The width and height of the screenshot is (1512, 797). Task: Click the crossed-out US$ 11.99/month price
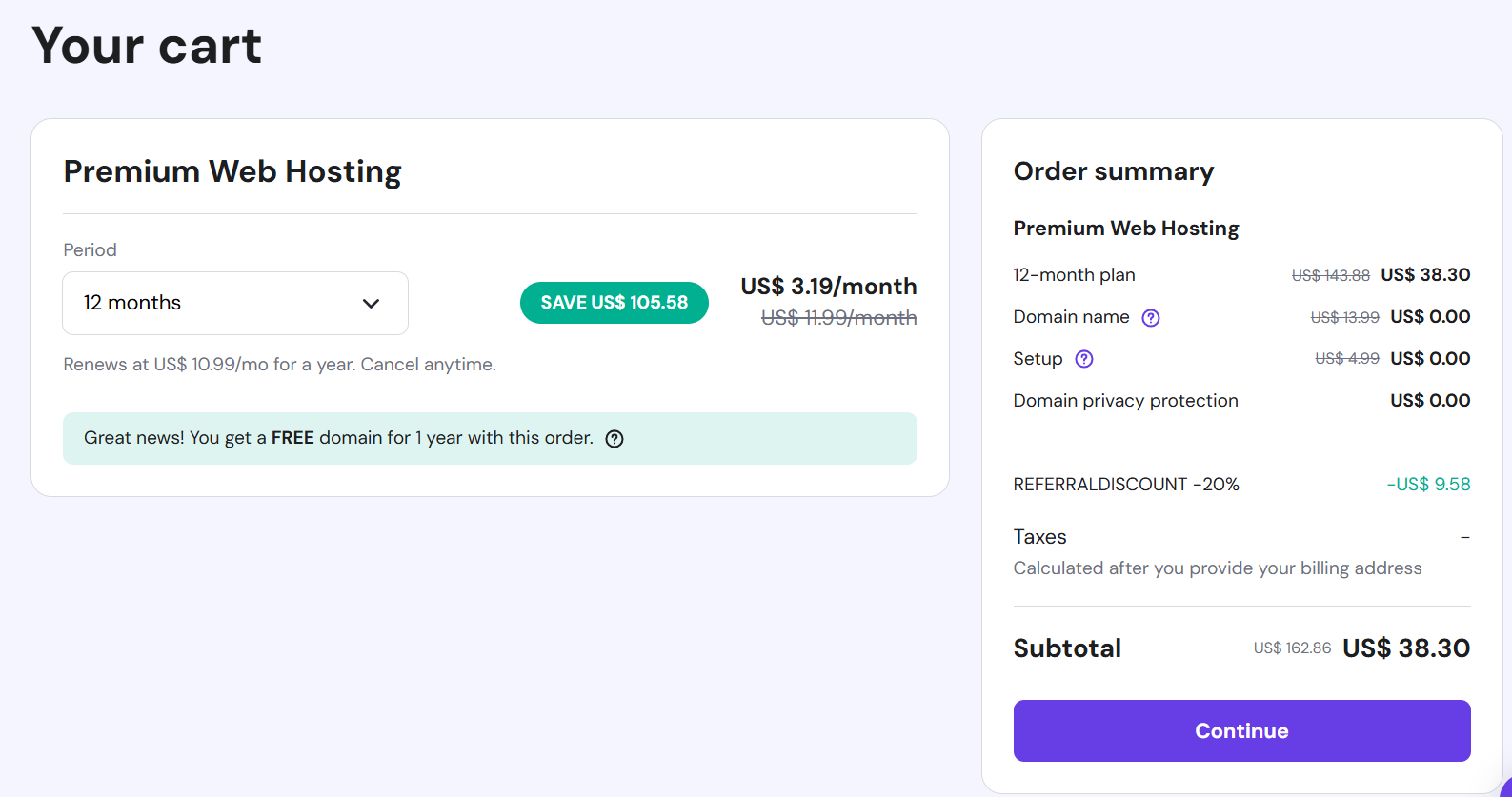[x=839, y=318]
